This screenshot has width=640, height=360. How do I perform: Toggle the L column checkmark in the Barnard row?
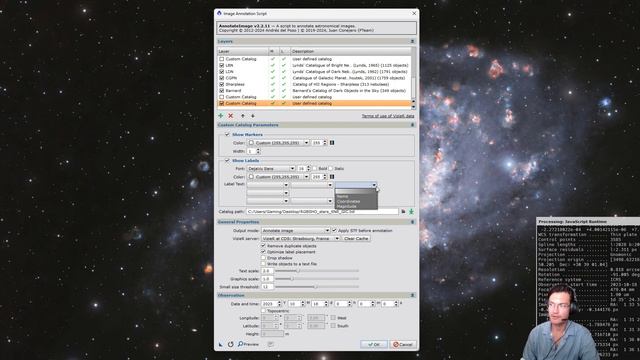284,91
